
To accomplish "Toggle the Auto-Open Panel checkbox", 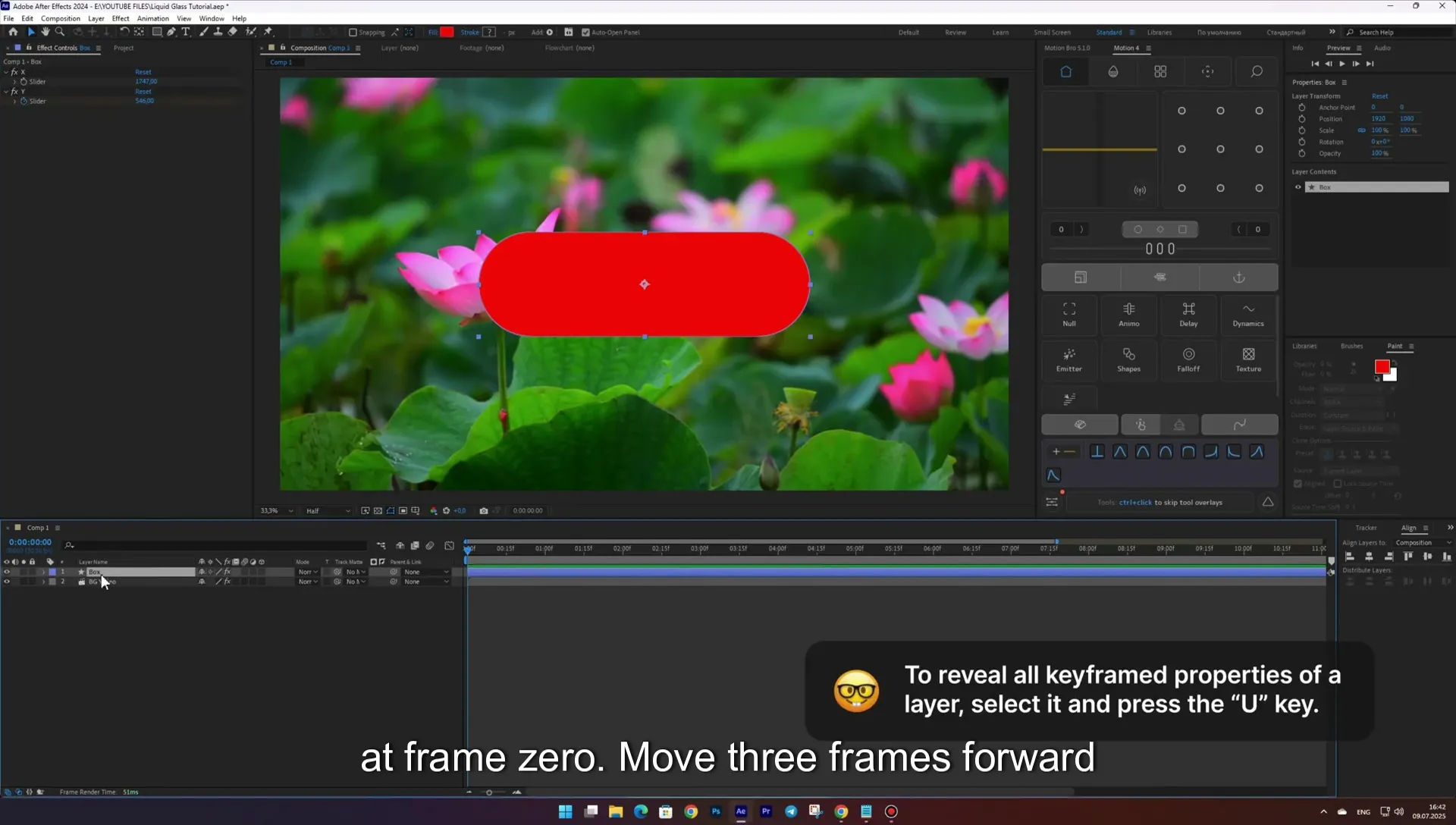I will coord(585,32).
